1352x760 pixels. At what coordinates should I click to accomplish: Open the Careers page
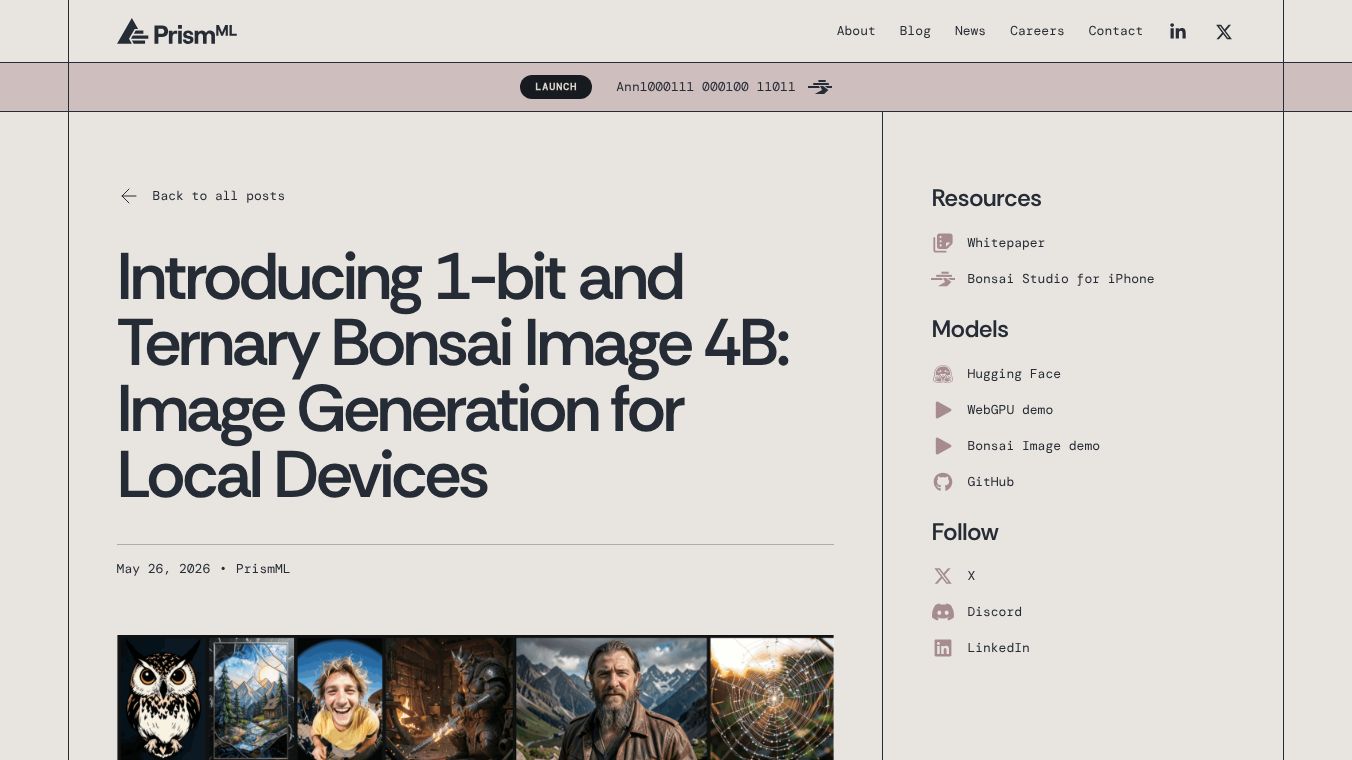coord(1037,31)
